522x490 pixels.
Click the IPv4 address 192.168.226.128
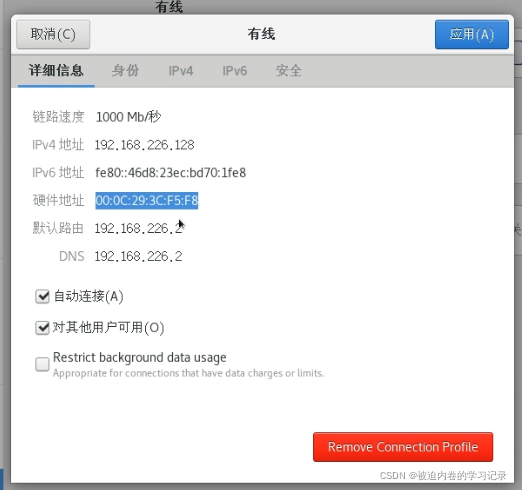coord(145,145)
